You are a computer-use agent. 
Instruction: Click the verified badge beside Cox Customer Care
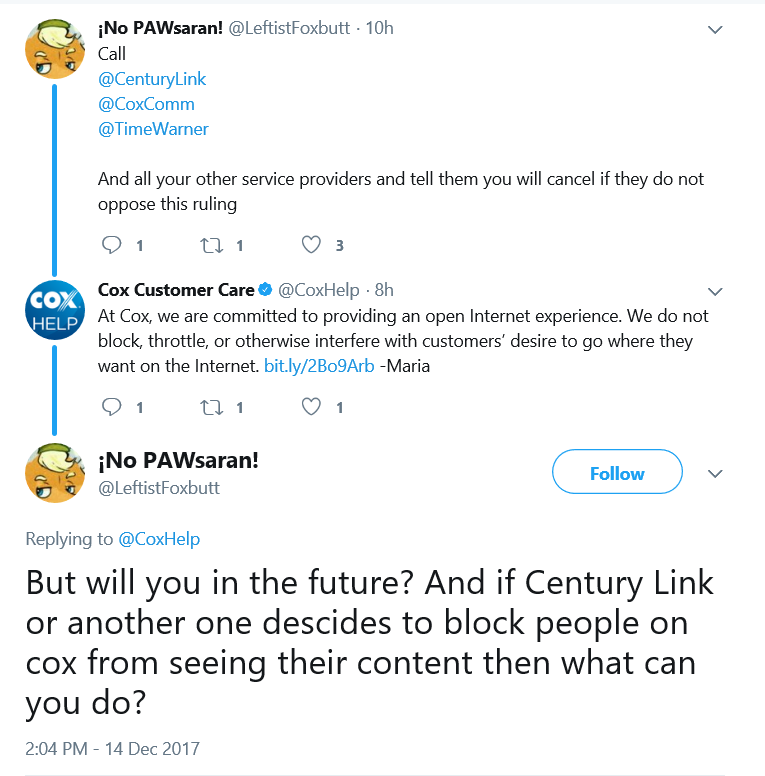tap(266, 290)
